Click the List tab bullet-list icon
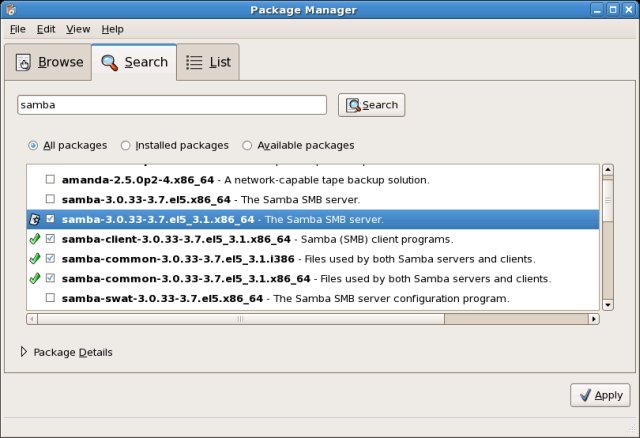The image size is (640, 438). [194, 62]
